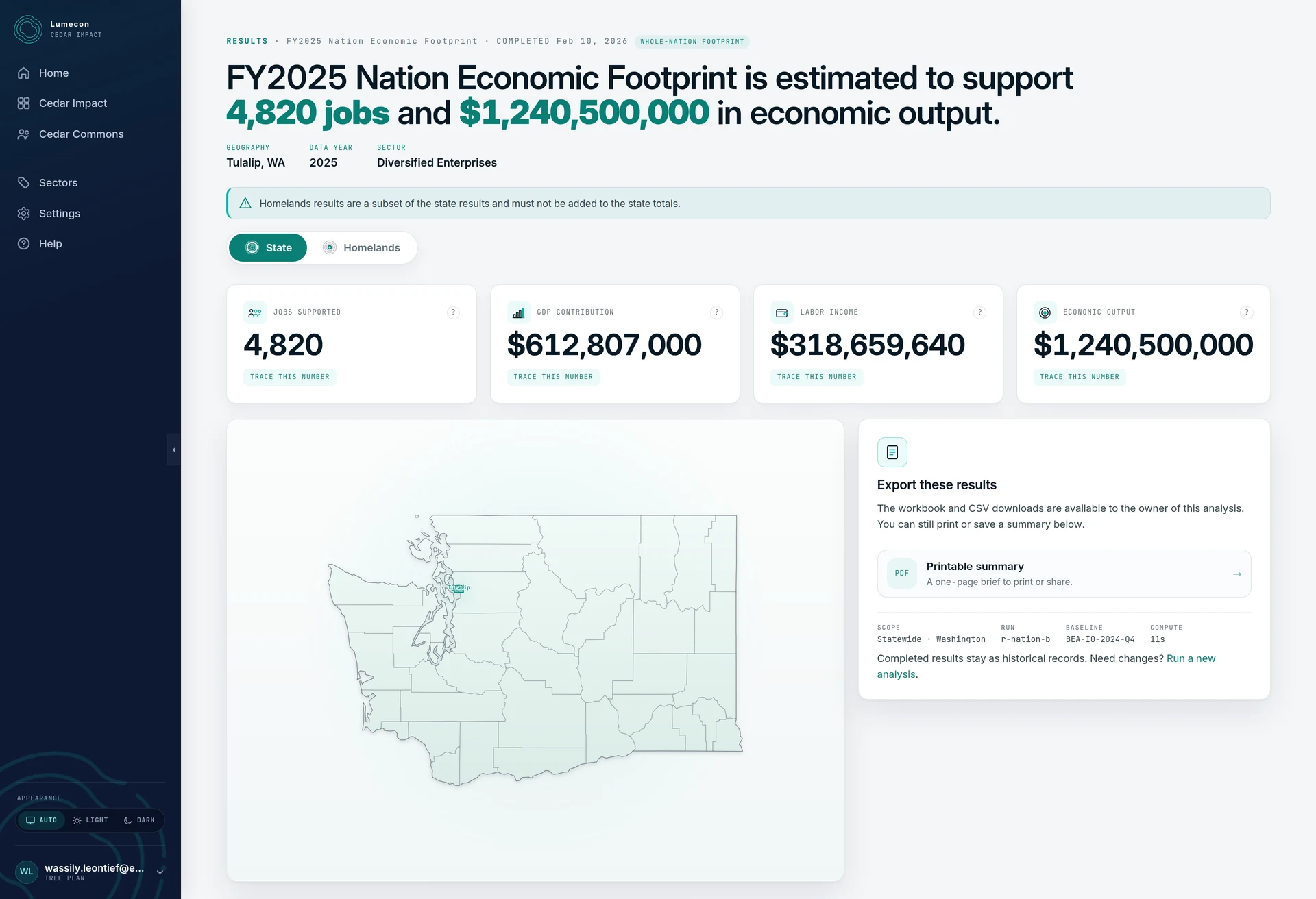The height and width of the screenshot is (899, 1316).
Task: Select the State view toggle
Action: [x=268, y=248]
